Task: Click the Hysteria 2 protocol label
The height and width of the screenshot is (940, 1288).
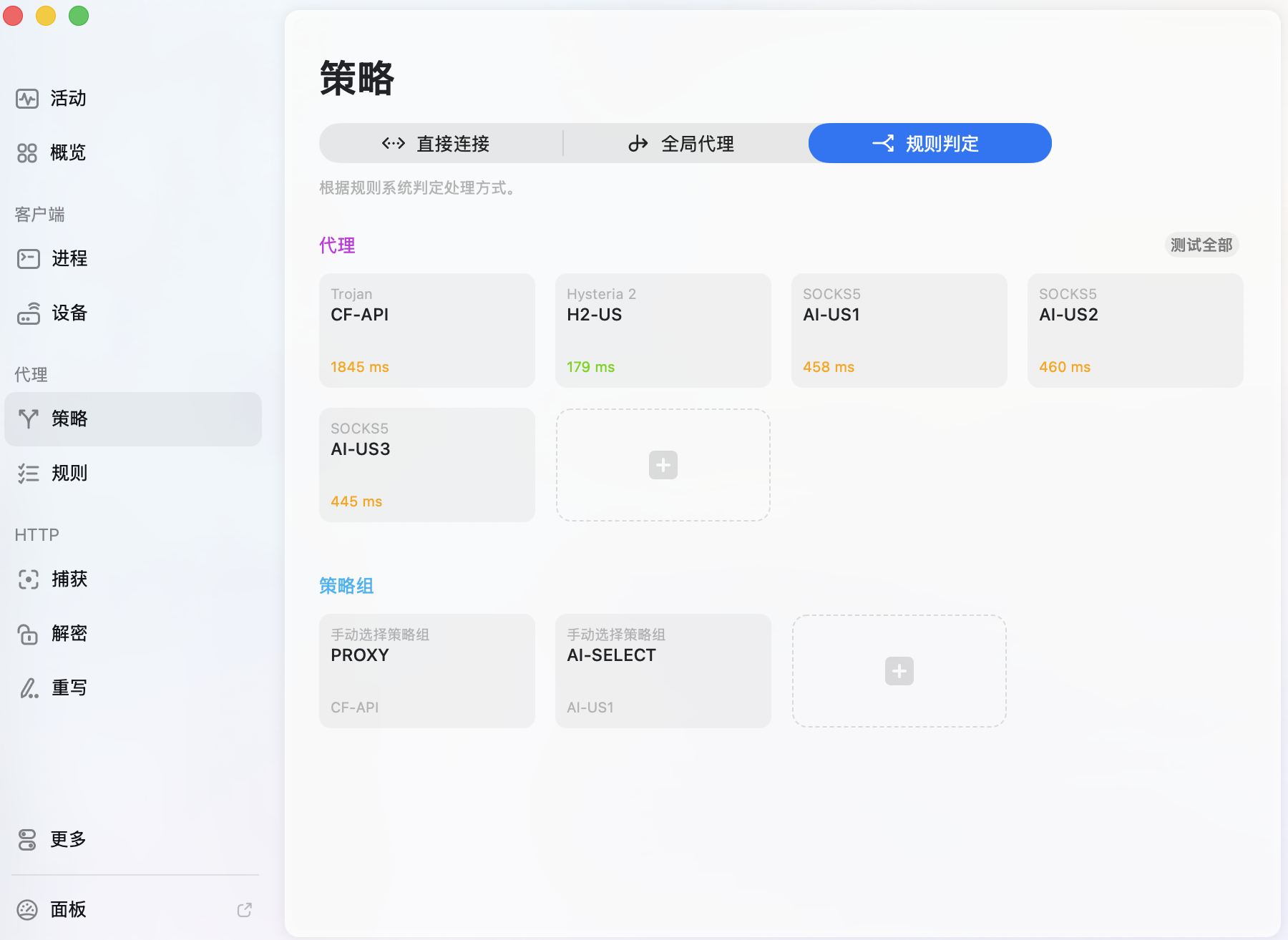Action: (602, 294)
